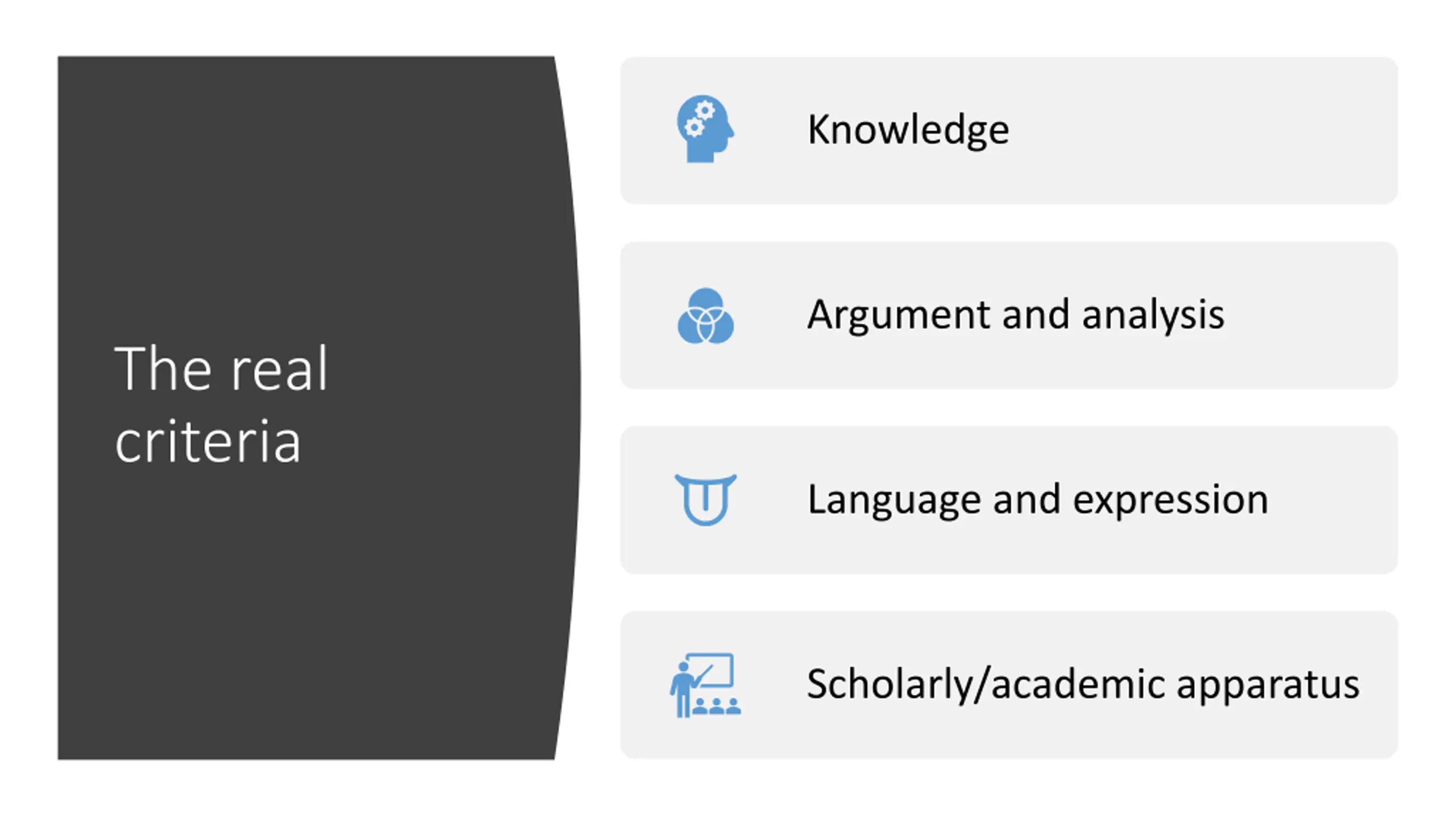Select the "Knowledge" text label
1456x819 pixels.
pyautogui.click(x=908, y=130)
